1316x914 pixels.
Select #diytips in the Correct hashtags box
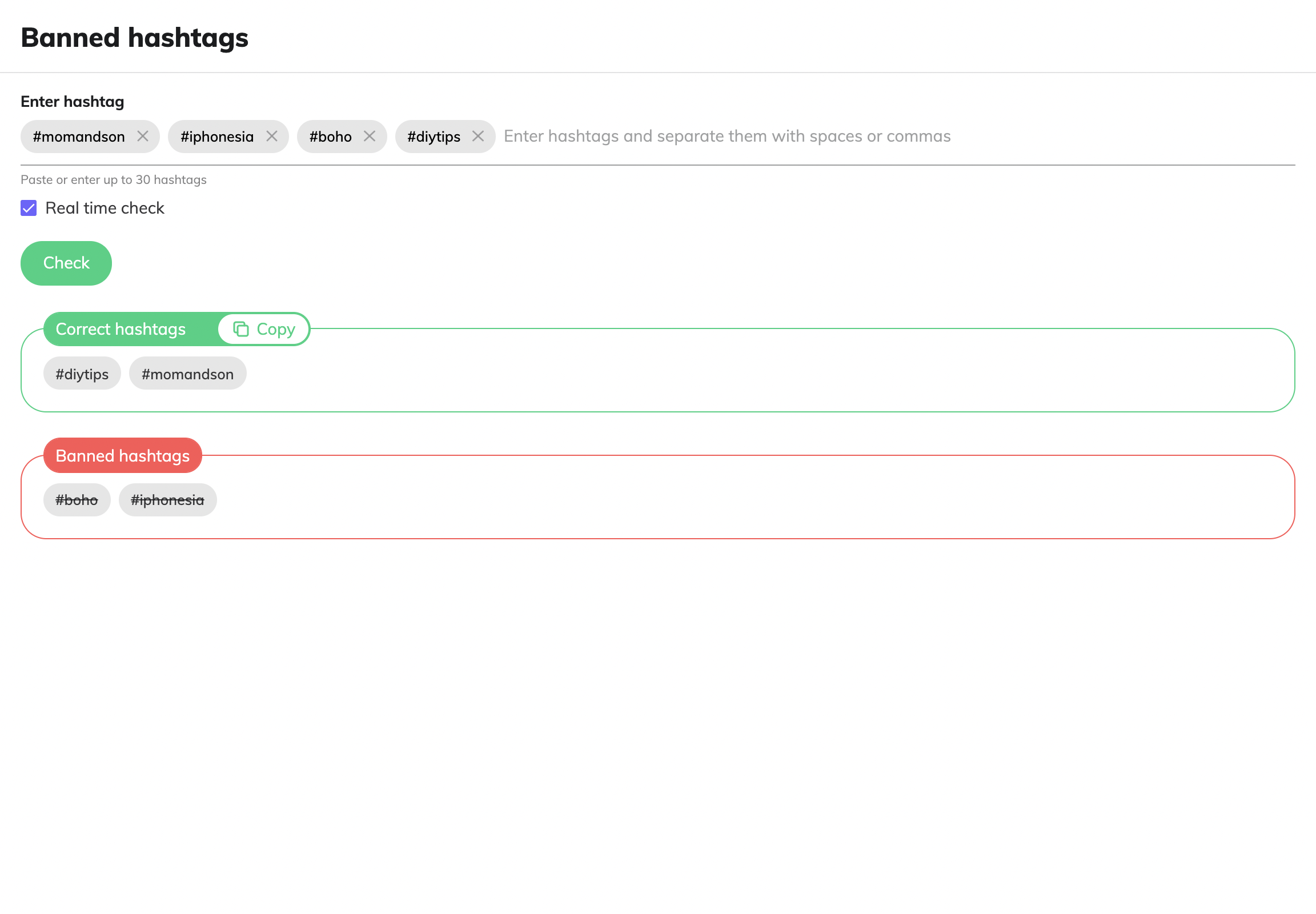[82, 374]
